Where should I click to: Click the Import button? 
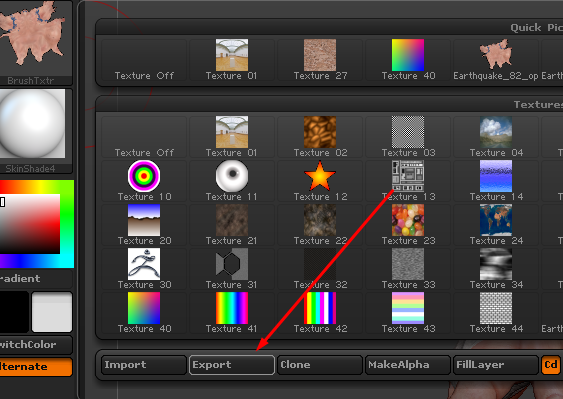tap(144, 365)
